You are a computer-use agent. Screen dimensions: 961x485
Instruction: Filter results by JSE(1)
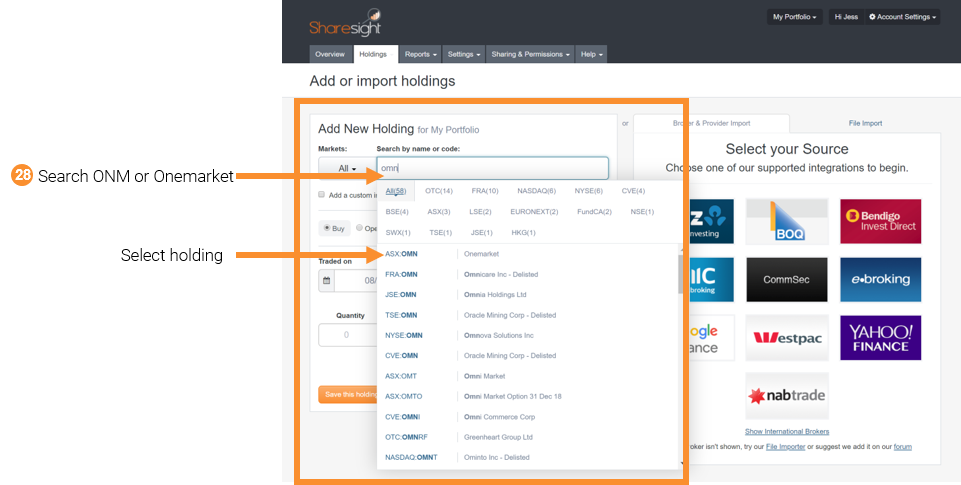481,232
